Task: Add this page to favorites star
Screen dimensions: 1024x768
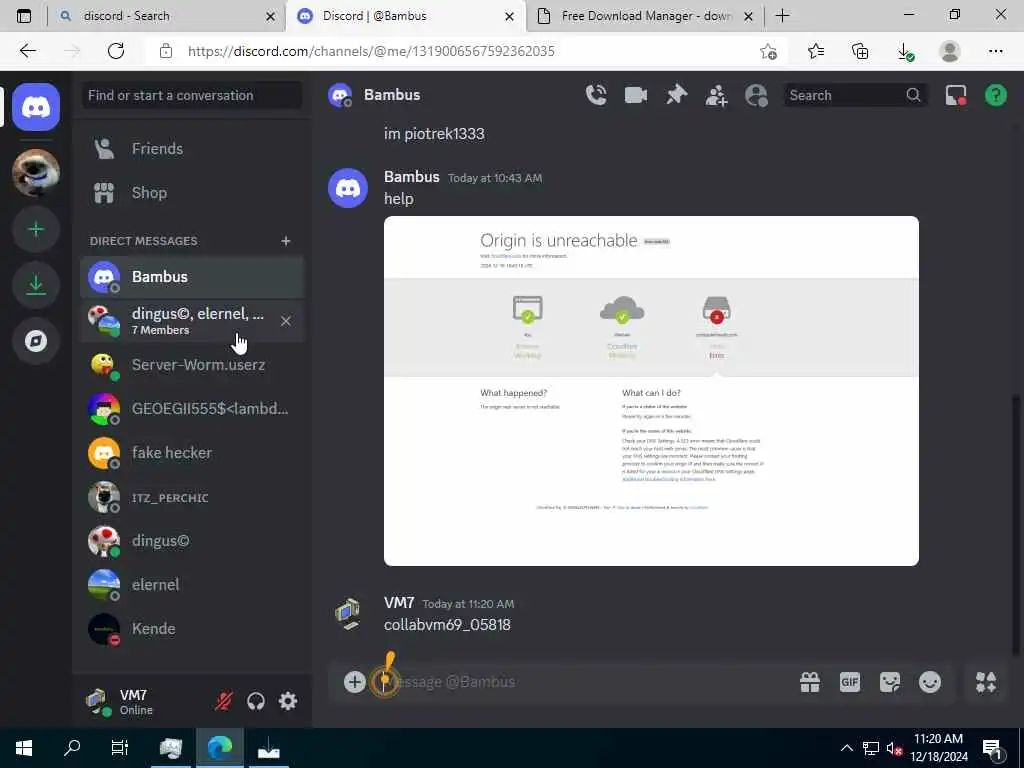Action: pos(769,52)
